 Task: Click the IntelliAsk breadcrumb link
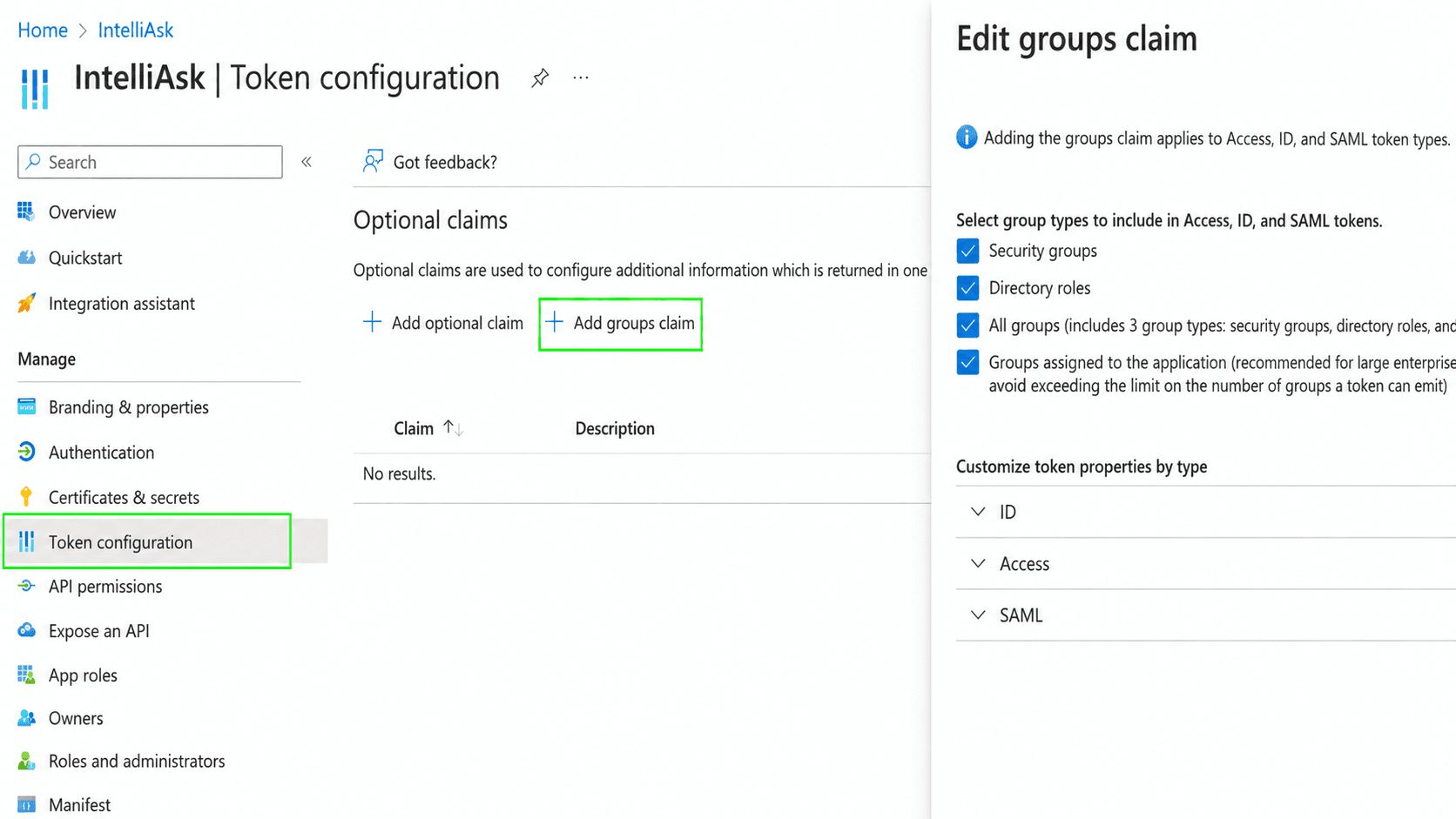pyautogui.click(x=136, y=30)
